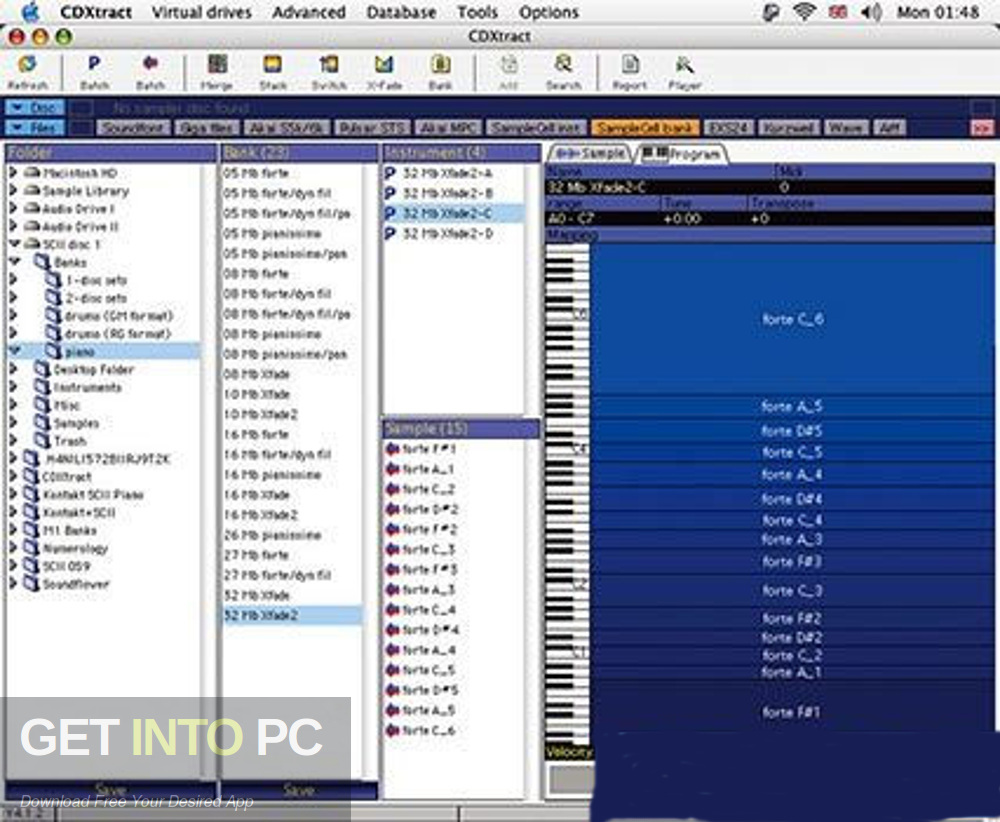Screen dimensions: 1000x822
Task: Toggle the Soundfont file type filter
Action: [133, 128]
